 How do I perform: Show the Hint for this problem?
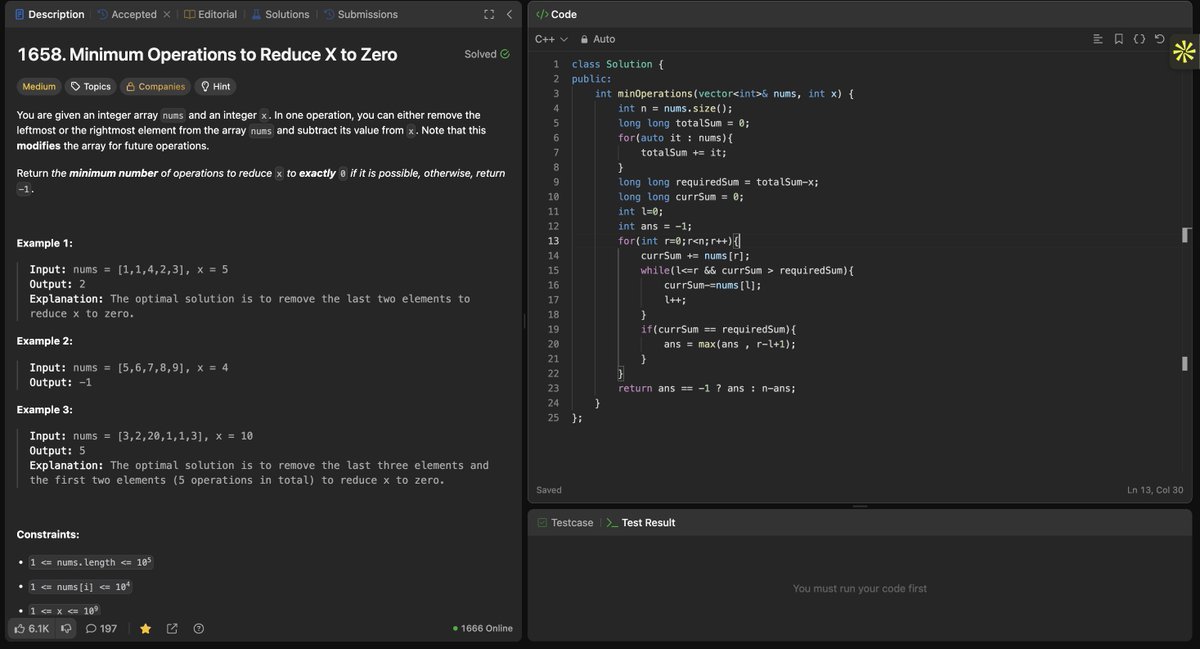tap(216, 87)
